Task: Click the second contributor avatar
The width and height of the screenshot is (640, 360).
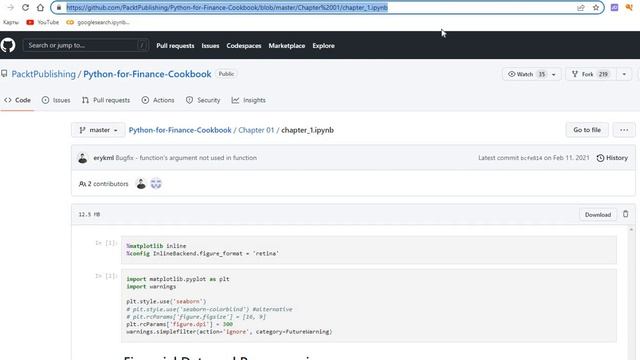Action: [x=156, y=184]
